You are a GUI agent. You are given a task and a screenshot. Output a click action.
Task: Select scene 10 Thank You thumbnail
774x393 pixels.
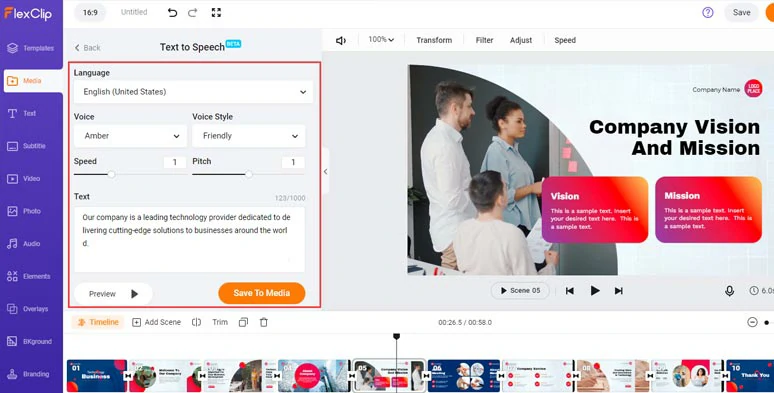pyautogui.click(x=750, y=376)
